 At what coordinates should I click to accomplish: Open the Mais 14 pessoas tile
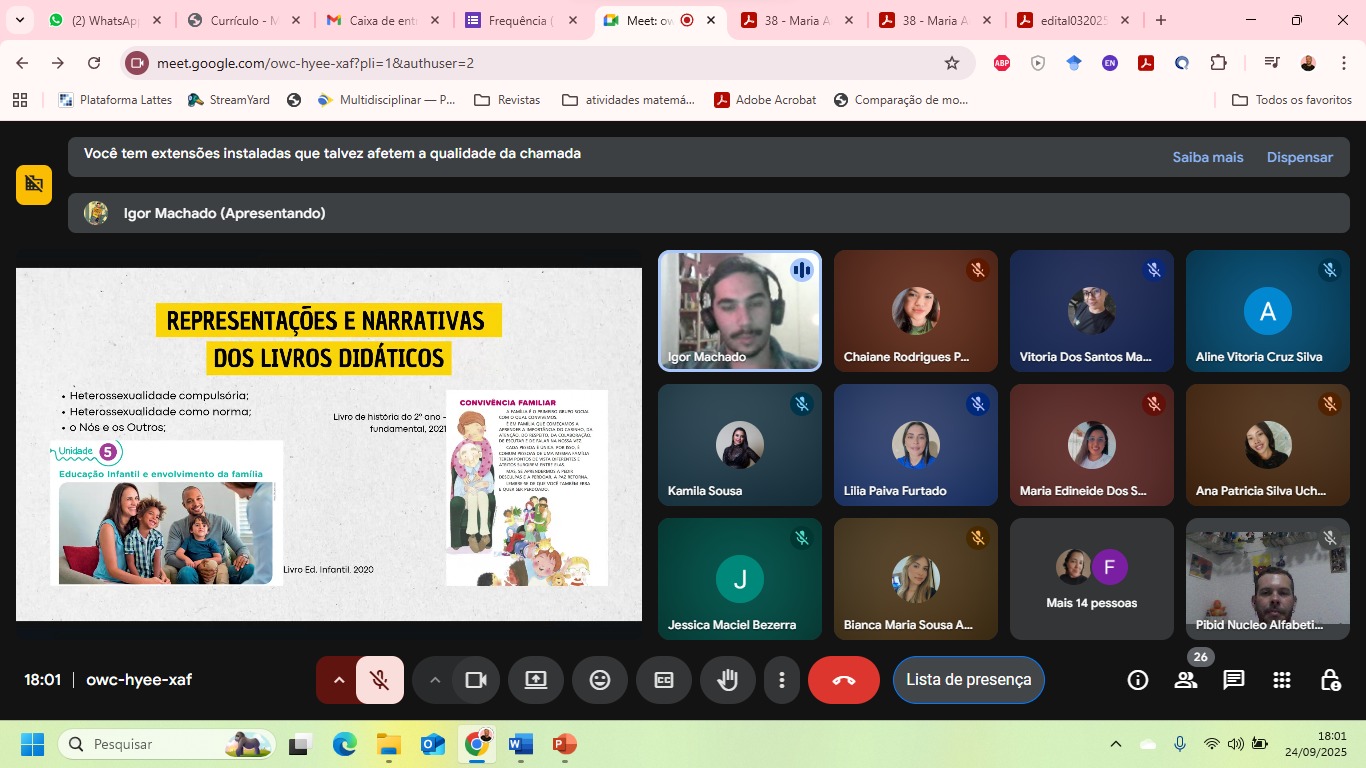(1091, 579)
